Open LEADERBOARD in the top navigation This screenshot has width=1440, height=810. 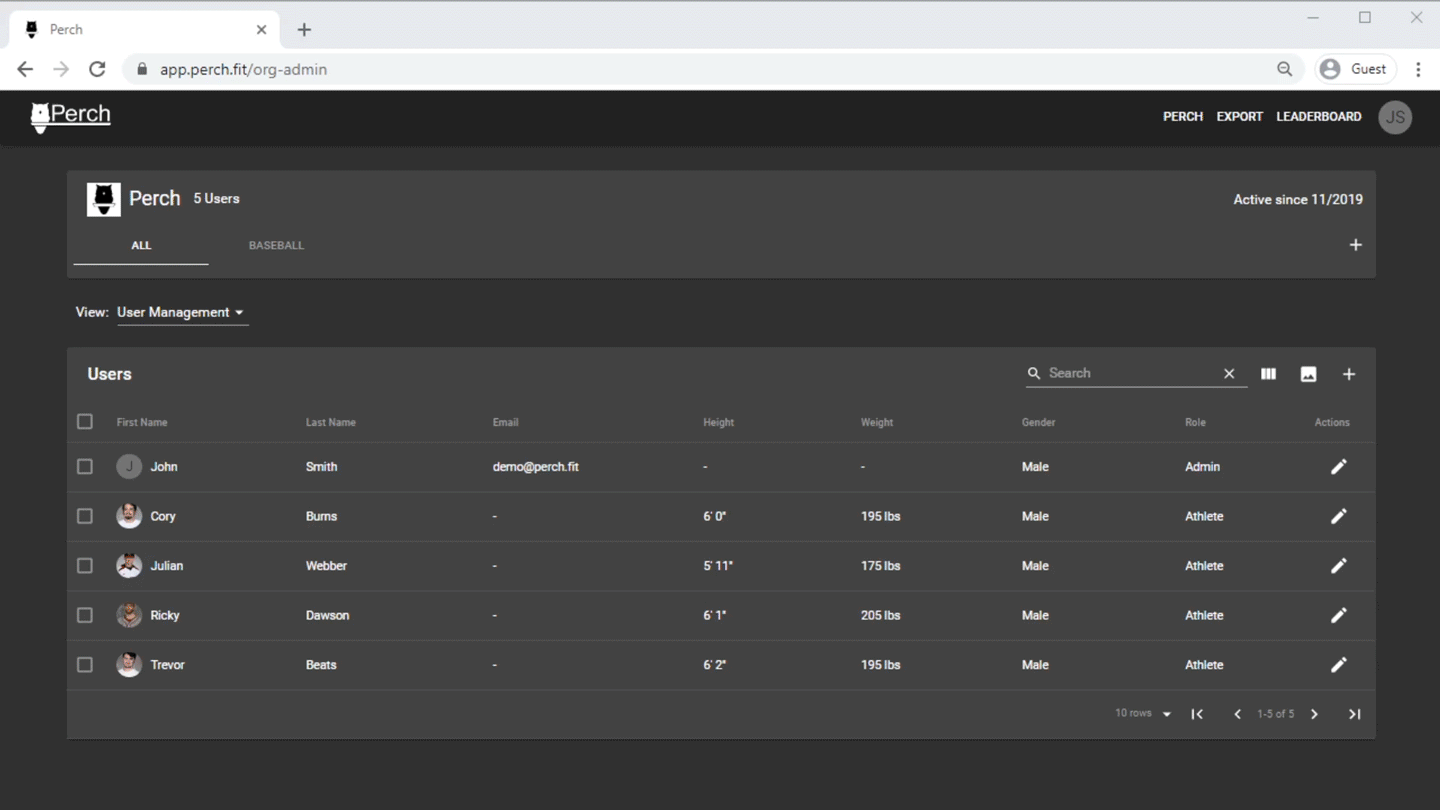[x=1318, y=117]
